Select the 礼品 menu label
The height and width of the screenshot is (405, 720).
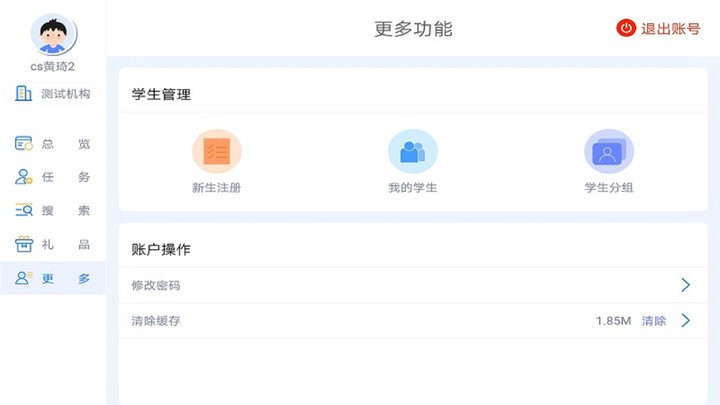66,244
